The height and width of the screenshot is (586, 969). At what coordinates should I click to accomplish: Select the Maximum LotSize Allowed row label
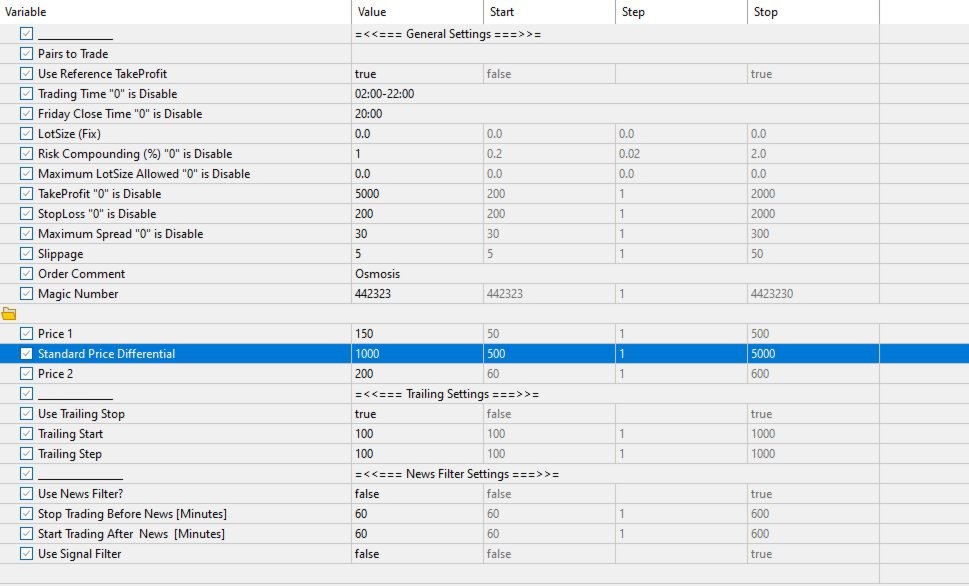tap(144, 174)
